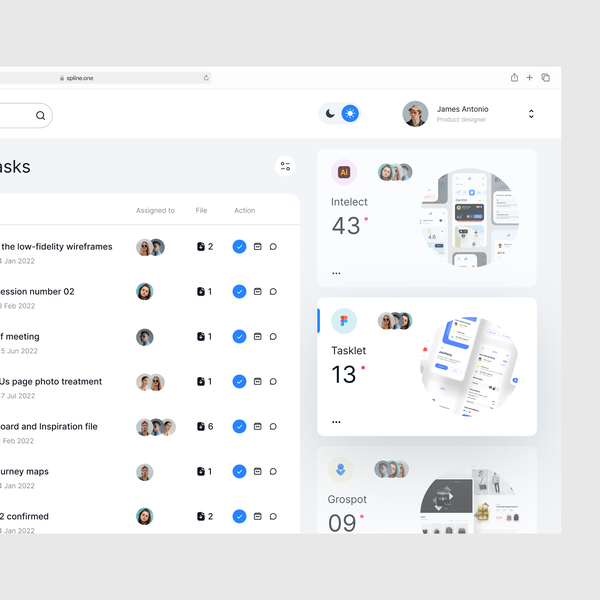View Intelect project team avatars
600x600 pixels.
tap(395, 172)
